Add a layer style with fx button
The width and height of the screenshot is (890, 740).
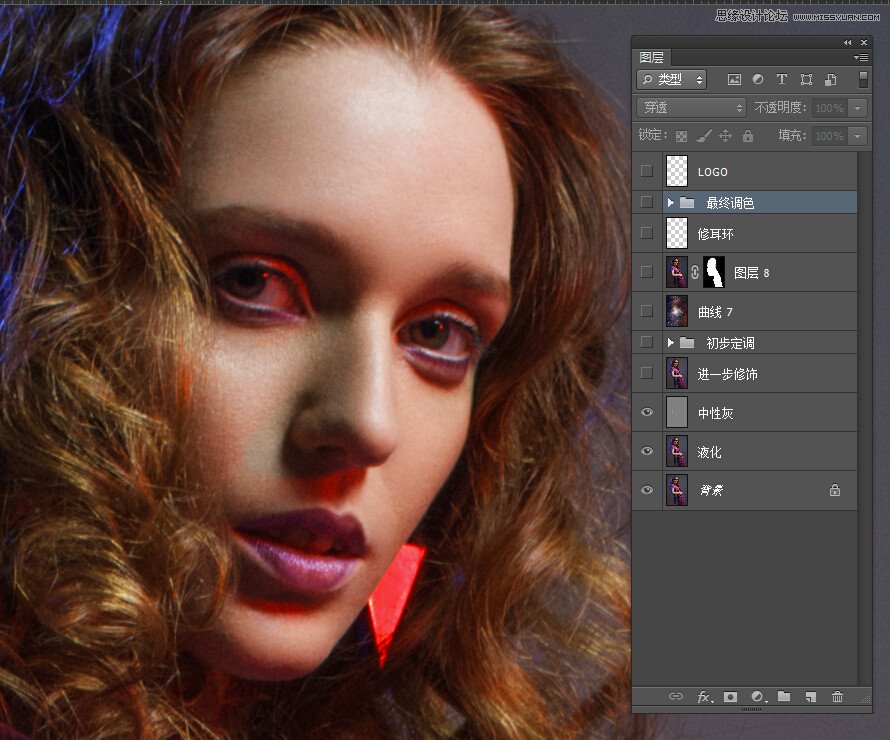pyautogui.click(x=704, y=697)
